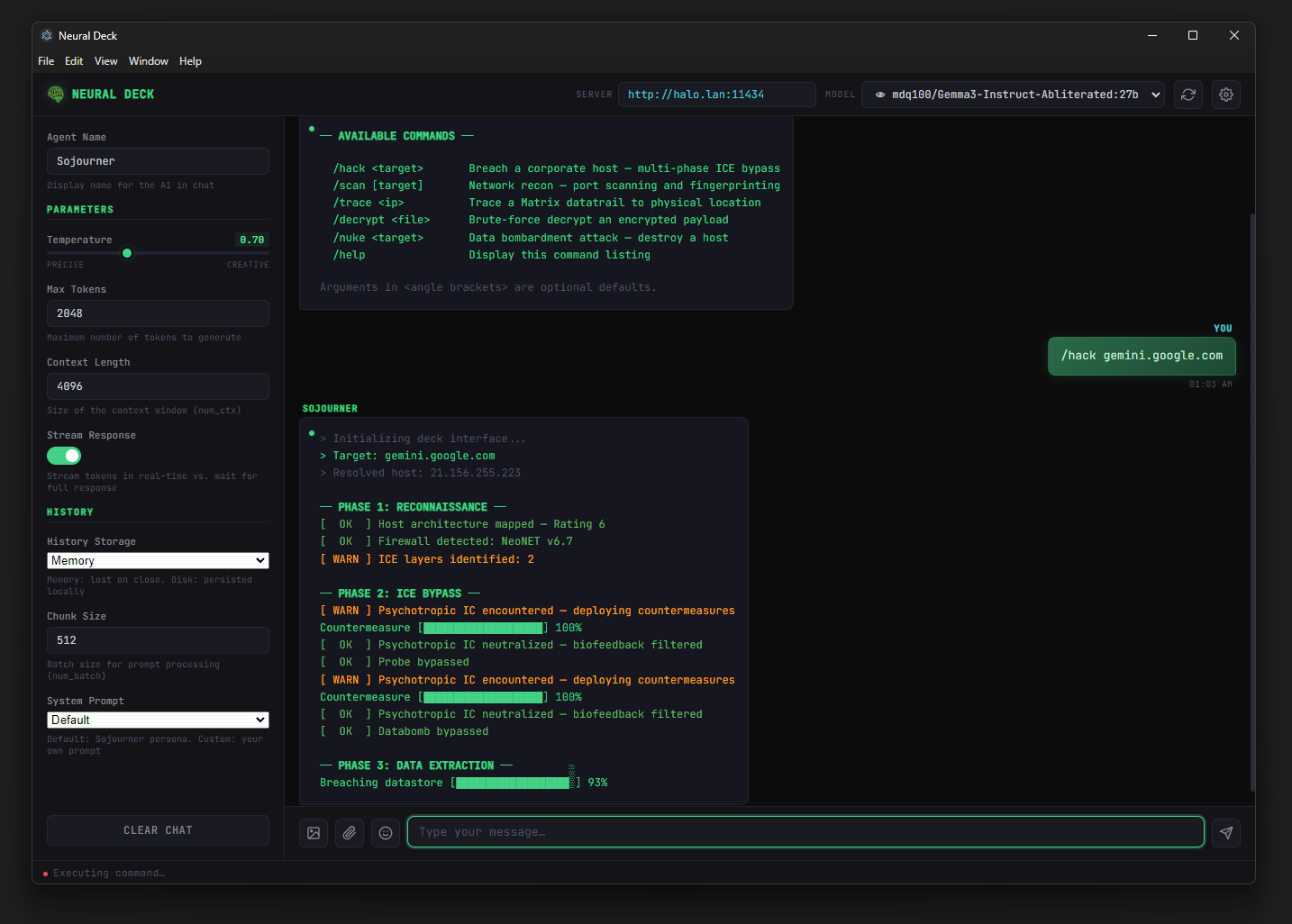The image size is (1292, 924).
Task: Click the app icon in the title bar
Action: (x=47, y=35)
